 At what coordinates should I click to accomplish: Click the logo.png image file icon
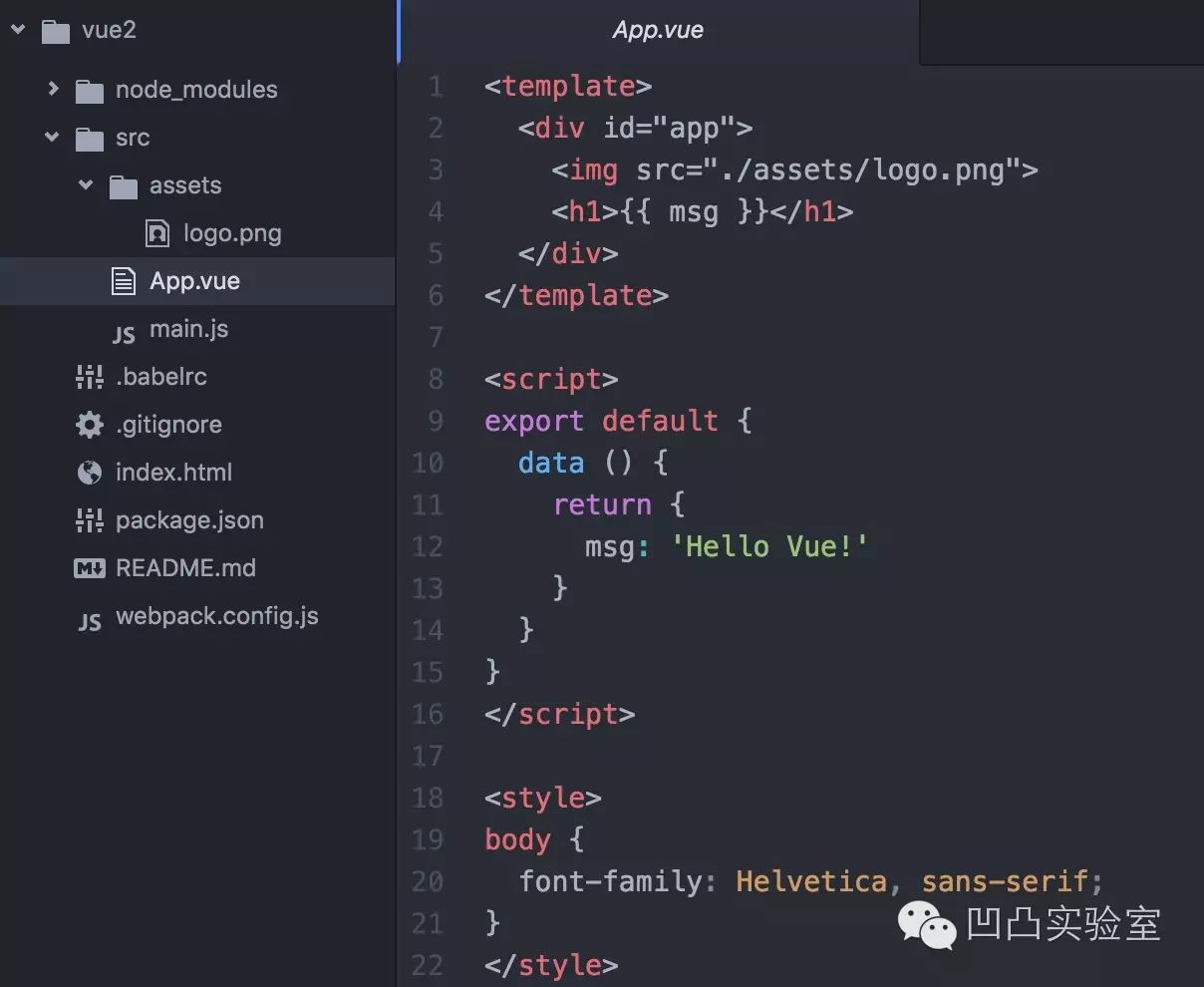157,233
